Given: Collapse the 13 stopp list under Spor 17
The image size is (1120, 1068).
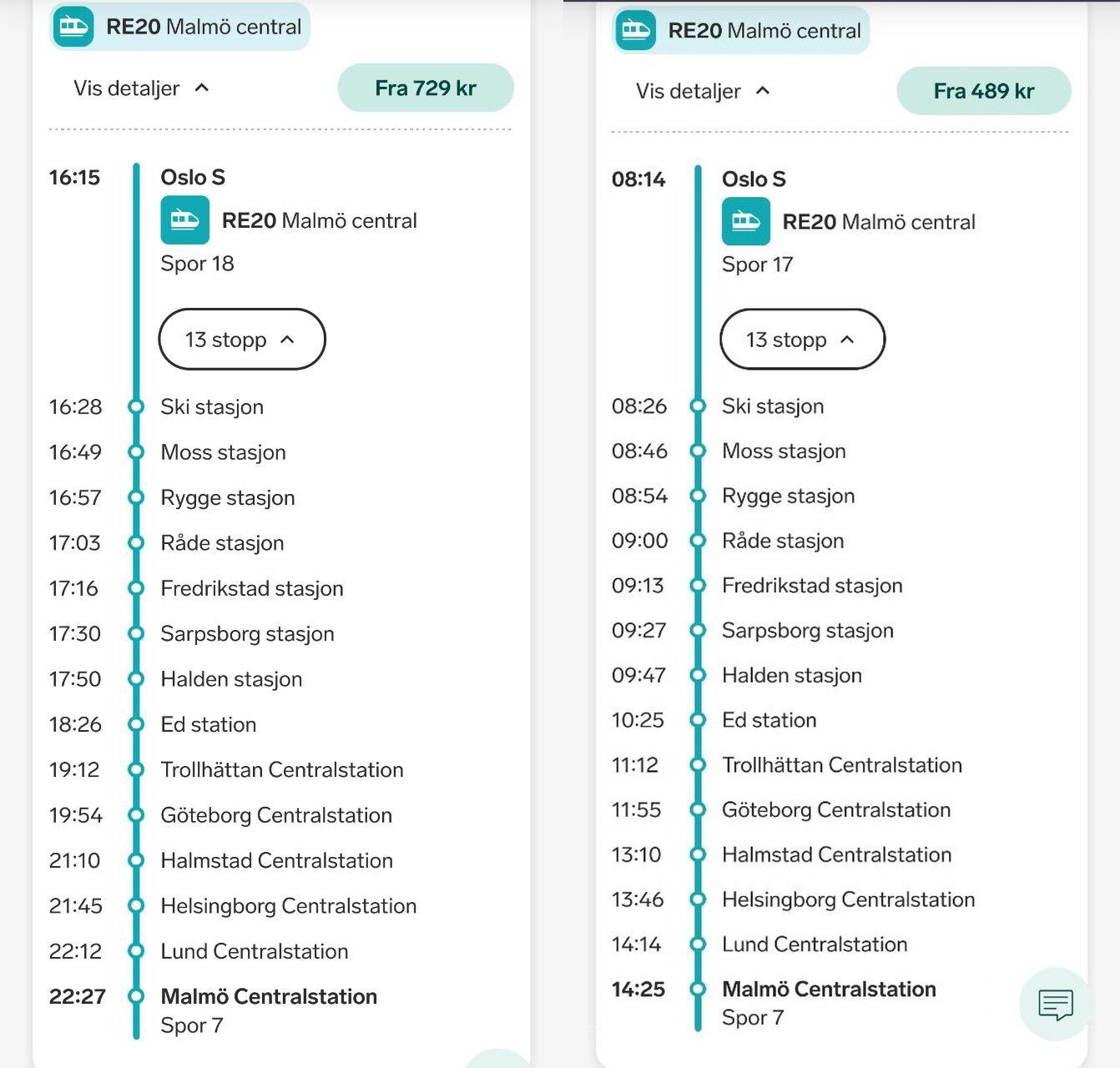Looking at the screenshot, I should coord(802,340).
